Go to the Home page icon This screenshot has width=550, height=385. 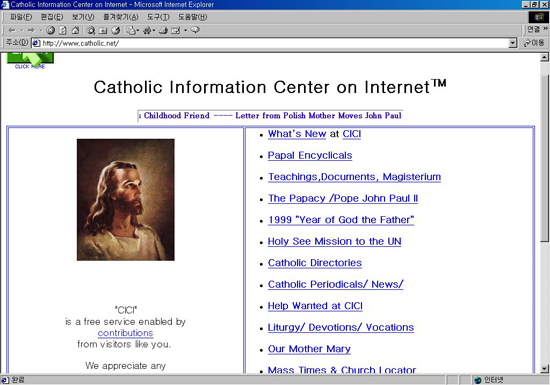(75, 31)
